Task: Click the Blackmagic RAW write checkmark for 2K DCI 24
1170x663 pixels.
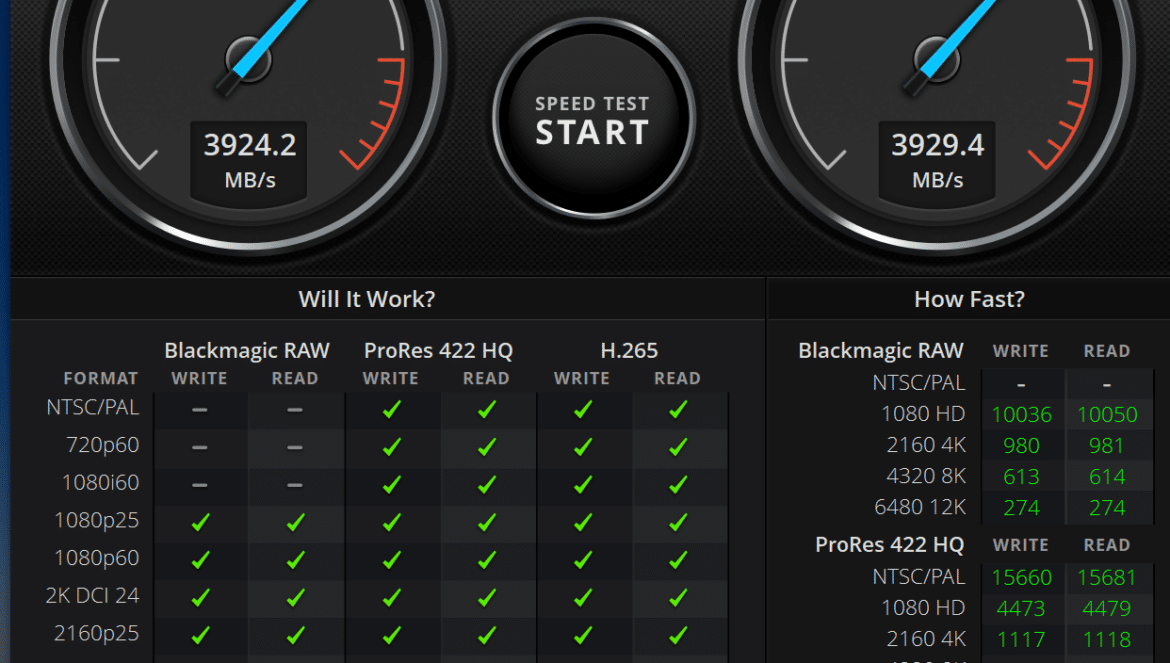Action: tap(200, 597)
